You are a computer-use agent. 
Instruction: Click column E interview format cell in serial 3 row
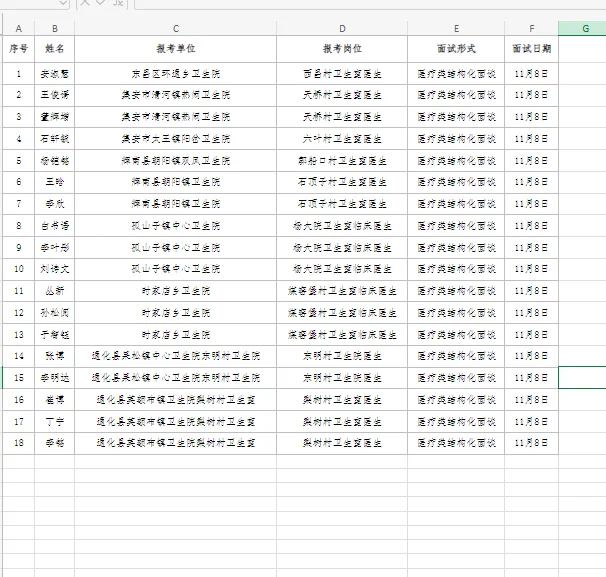456,117
